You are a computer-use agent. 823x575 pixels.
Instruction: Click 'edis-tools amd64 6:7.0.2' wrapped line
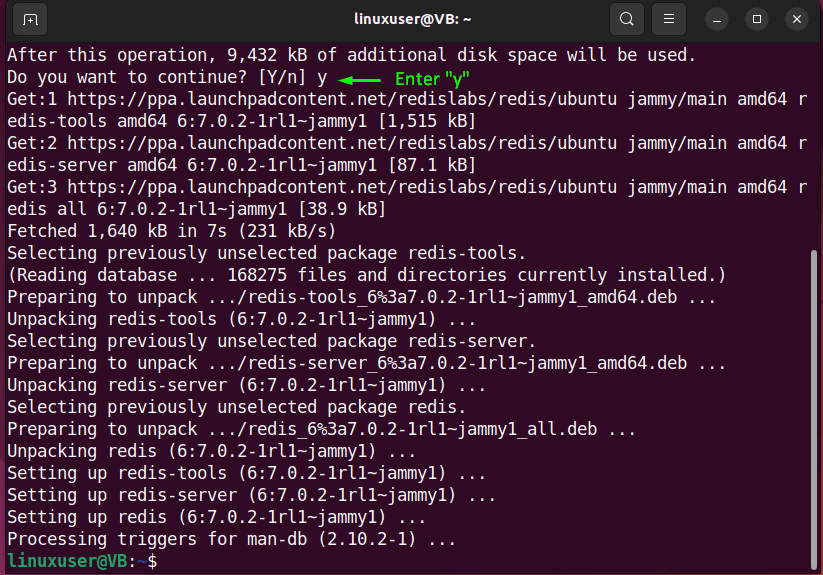(241, 121)
